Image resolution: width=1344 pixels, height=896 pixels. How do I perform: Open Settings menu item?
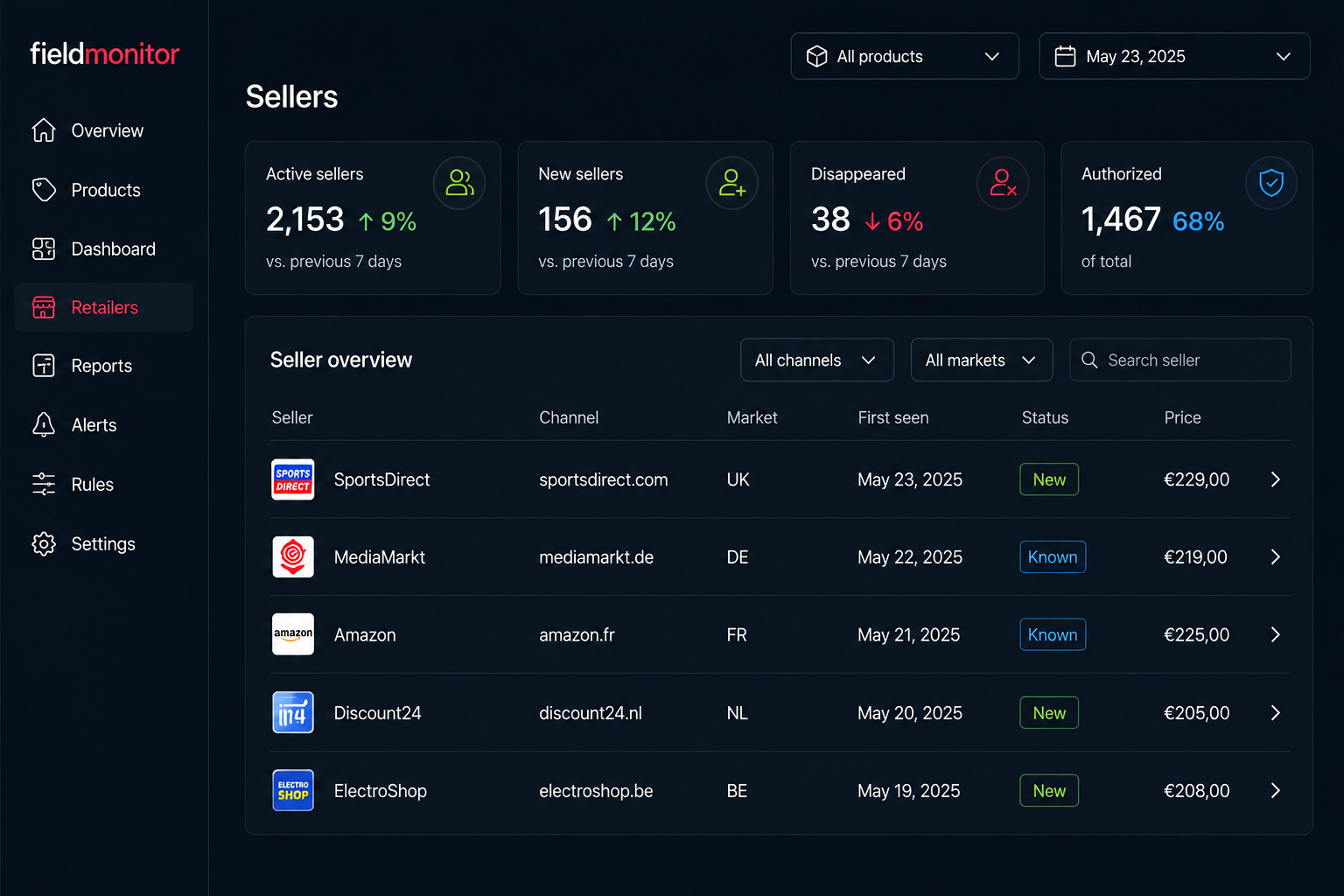(x=104, y=544)
